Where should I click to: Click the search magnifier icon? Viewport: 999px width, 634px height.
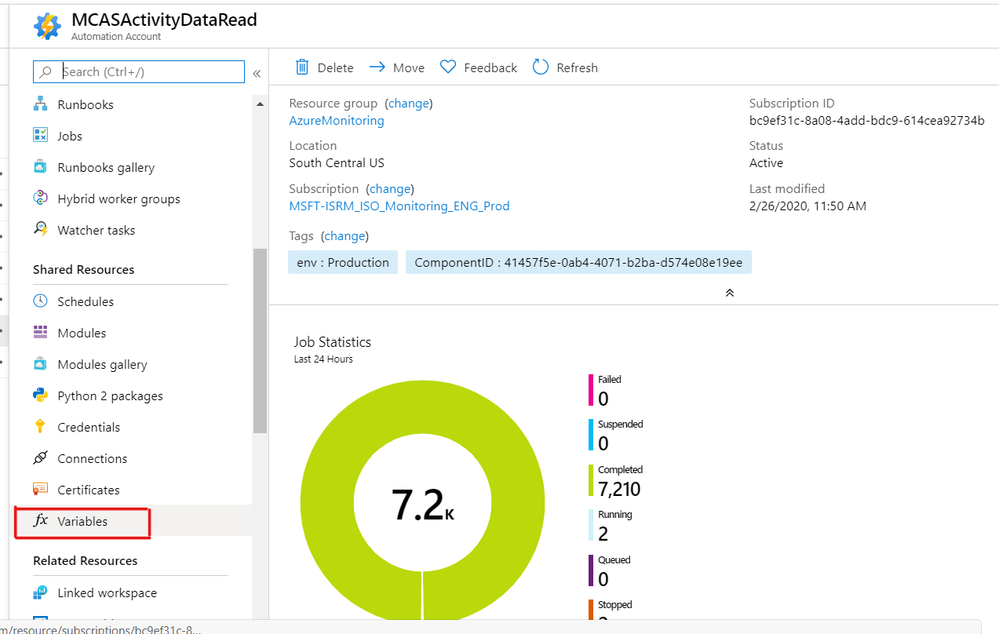pyautogui.click(x=45, y=72)
